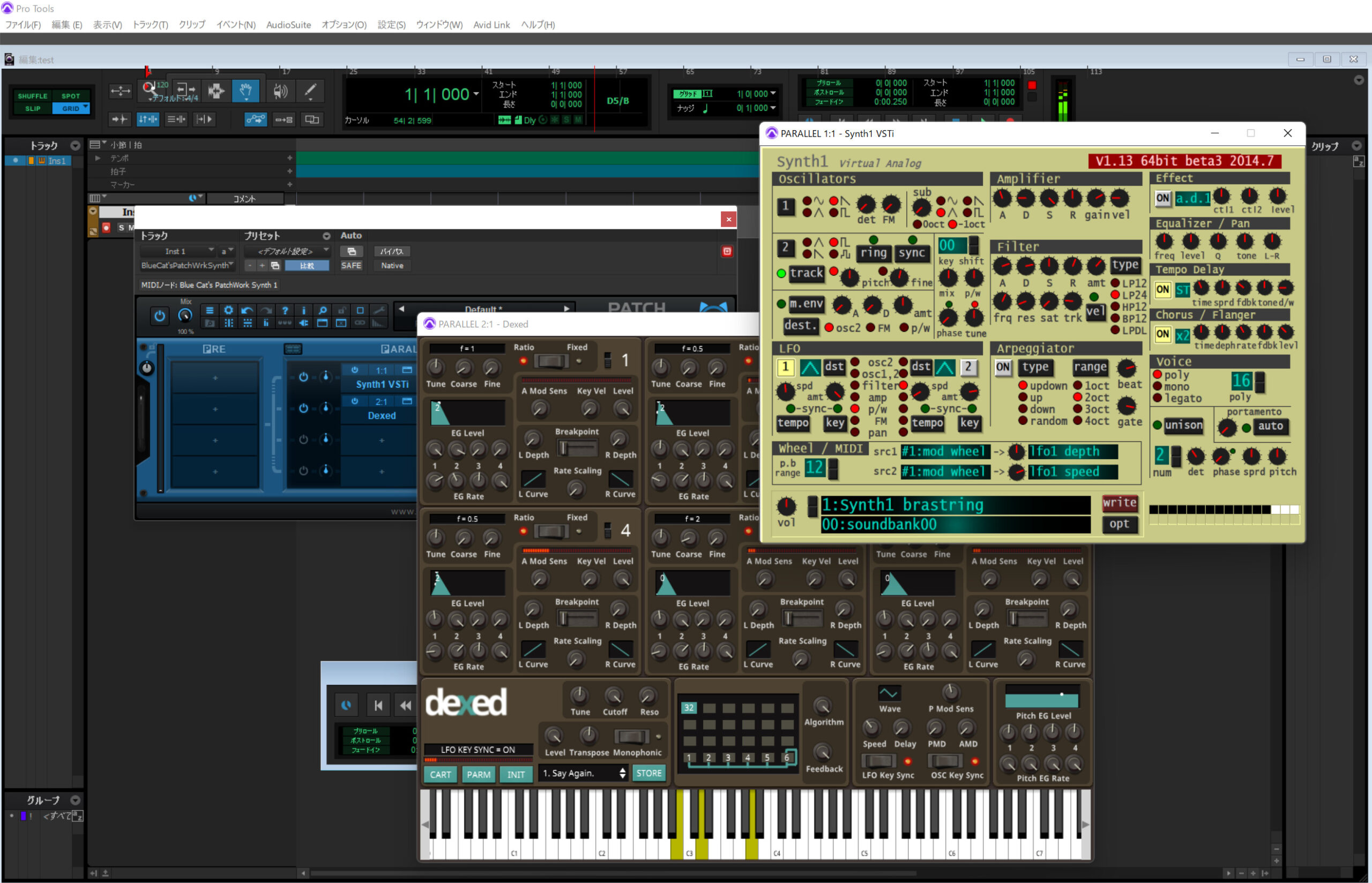Open the AudioSuite menu
Image resolution: width=1372 pixels, height=883 pixels.
288,25
